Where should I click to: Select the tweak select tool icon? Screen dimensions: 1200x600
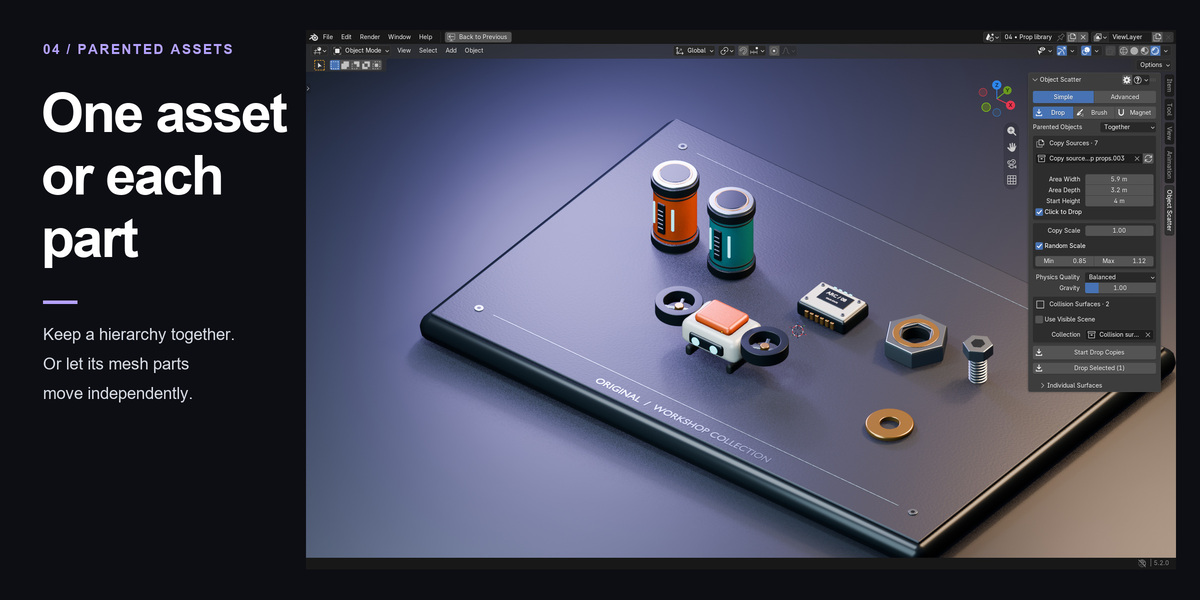320,65
